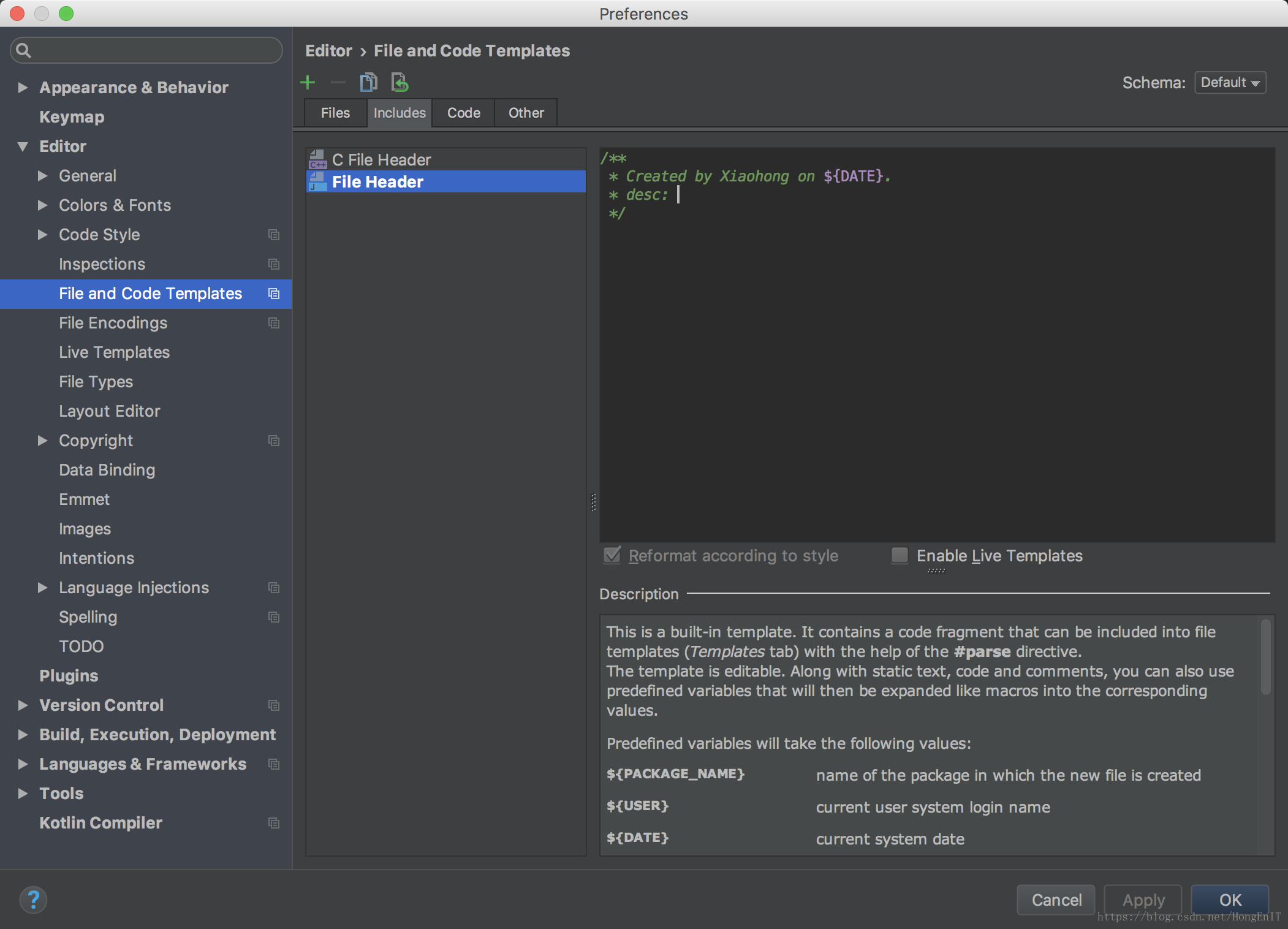This screenshot has height=929, width=1288.
Task: Click the search magnifier icon in settings
Action: (23, 50)
